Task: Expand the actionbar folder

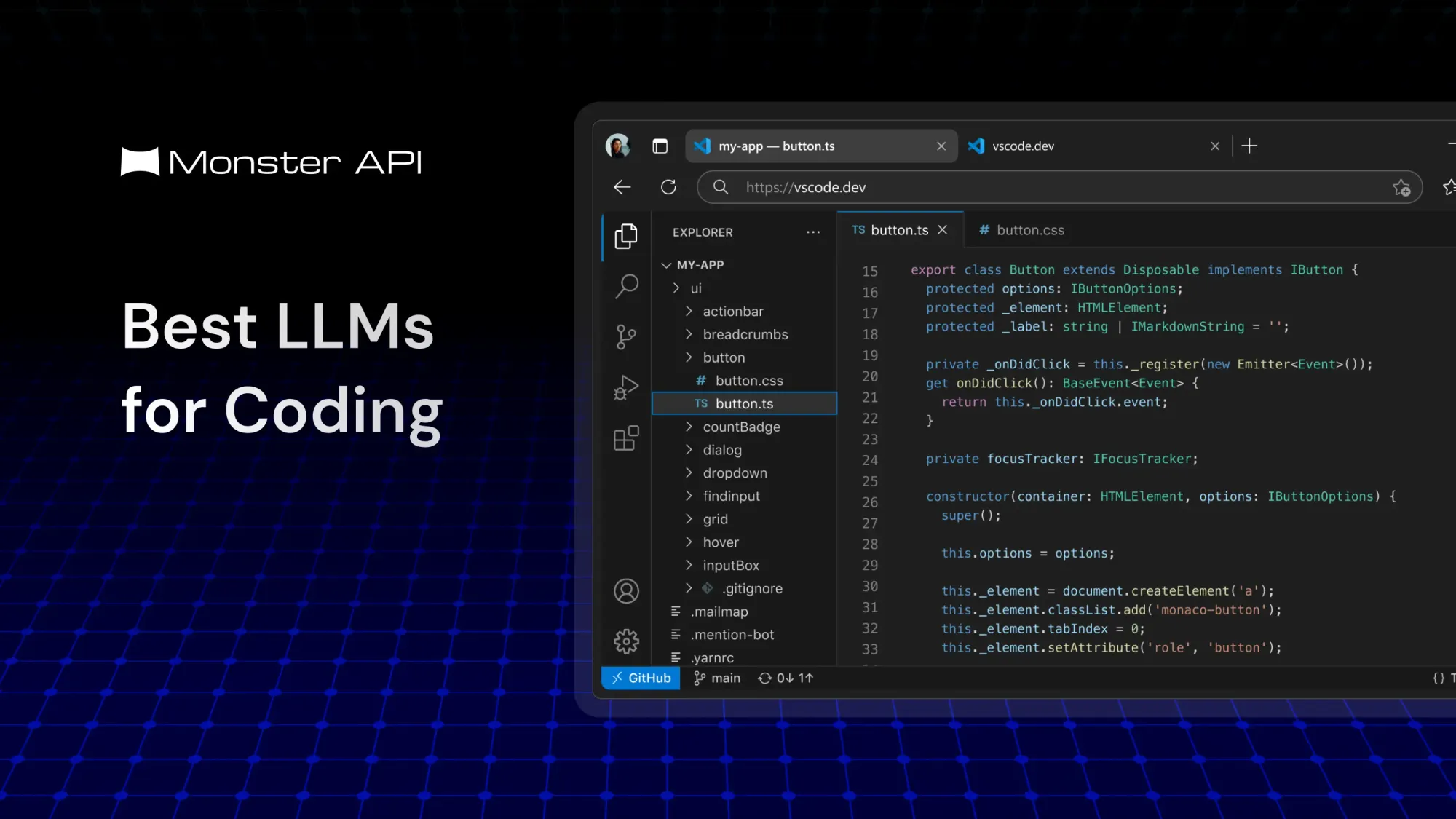Action: pyautogui.click(x=744, y=312)
